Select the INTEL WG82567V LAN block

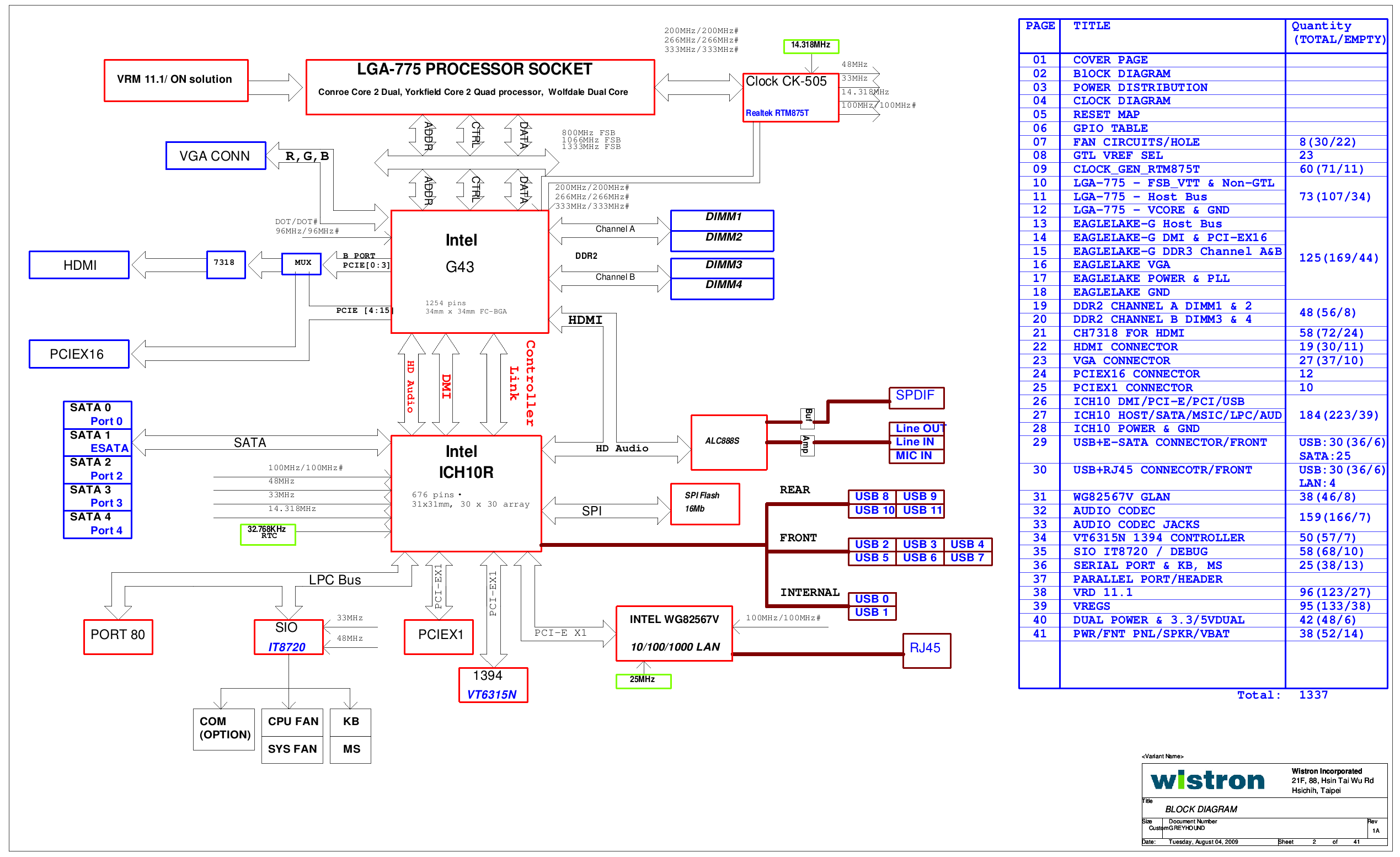[675, 634]
